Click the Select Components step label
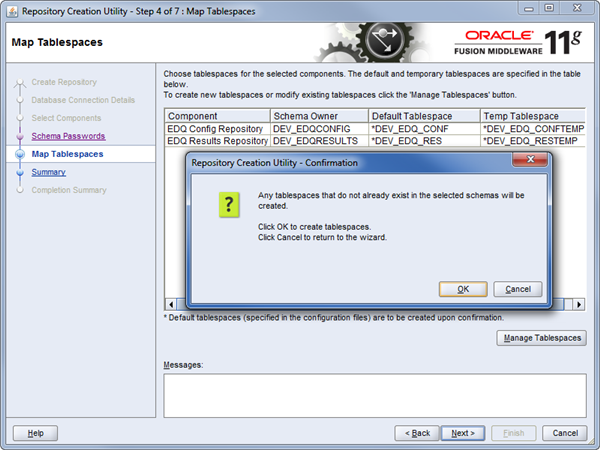The height and width of the screenshot is (450, 600). tap(66, 118)
